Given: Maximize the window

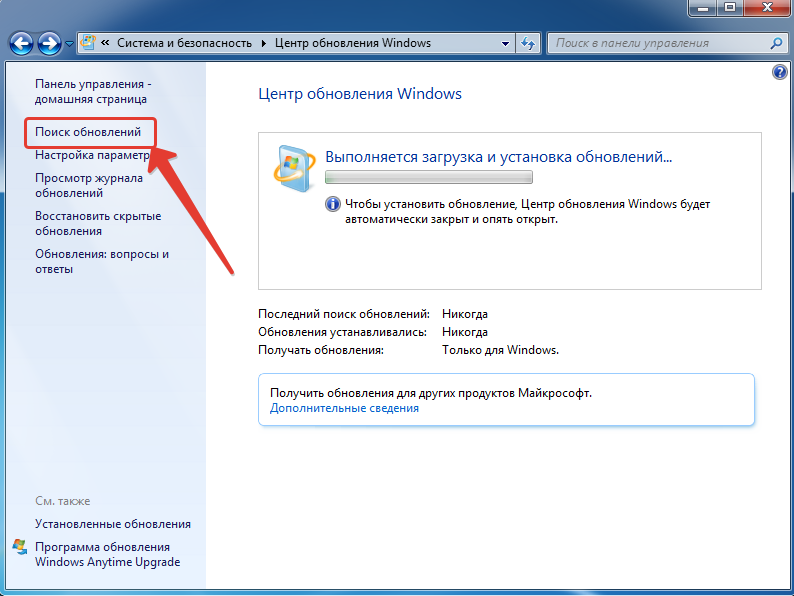Looking at the screenshot, I should 730,8.
